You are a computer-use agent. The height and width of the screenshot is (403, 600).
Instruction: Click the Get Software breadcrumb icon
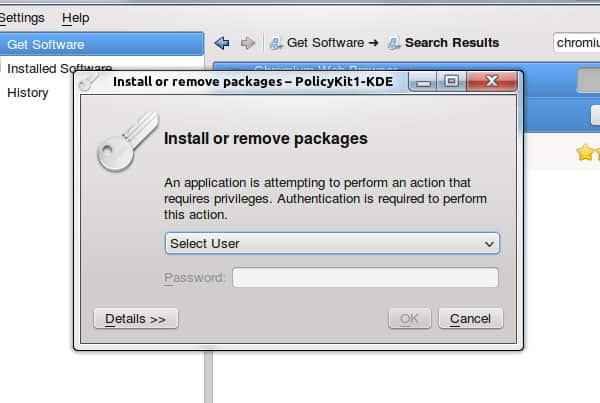coord(276,43)
